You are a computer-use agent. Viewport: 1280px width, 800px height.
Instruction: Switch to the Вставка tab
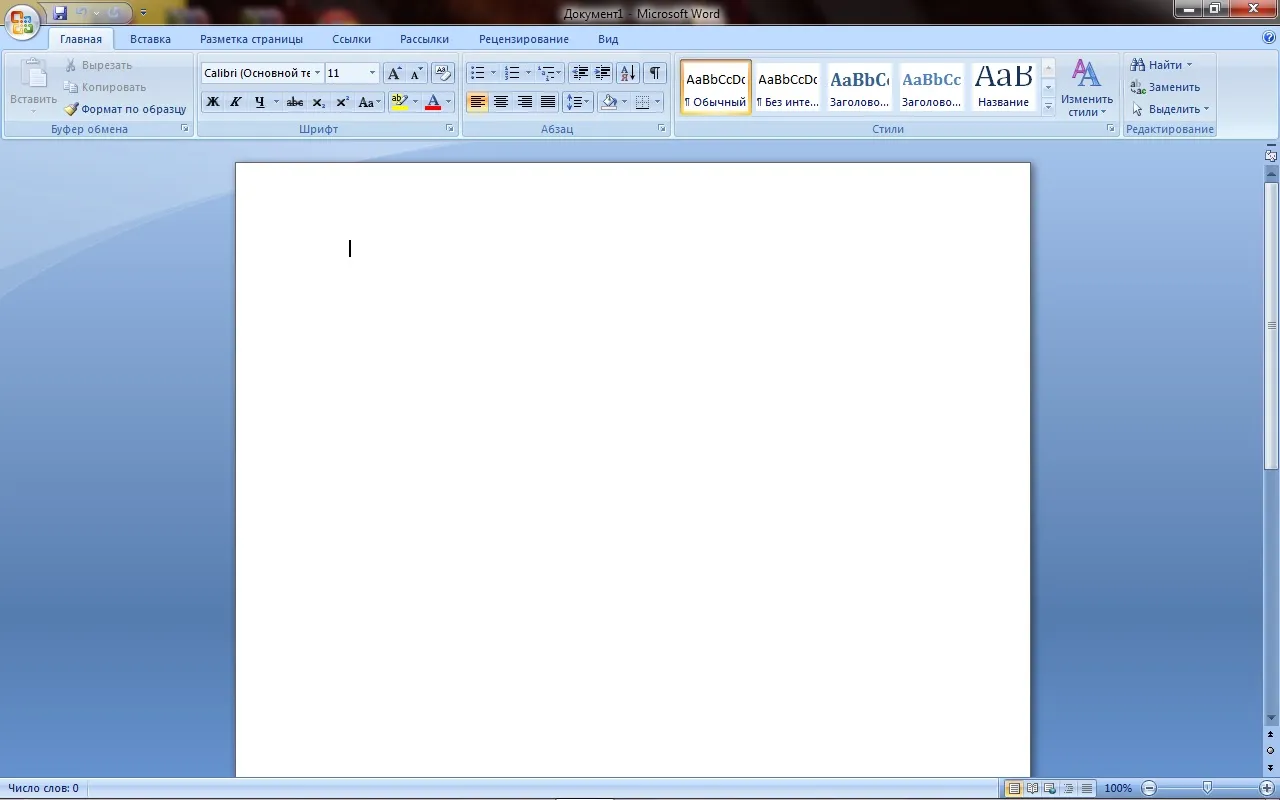[150, 39]
